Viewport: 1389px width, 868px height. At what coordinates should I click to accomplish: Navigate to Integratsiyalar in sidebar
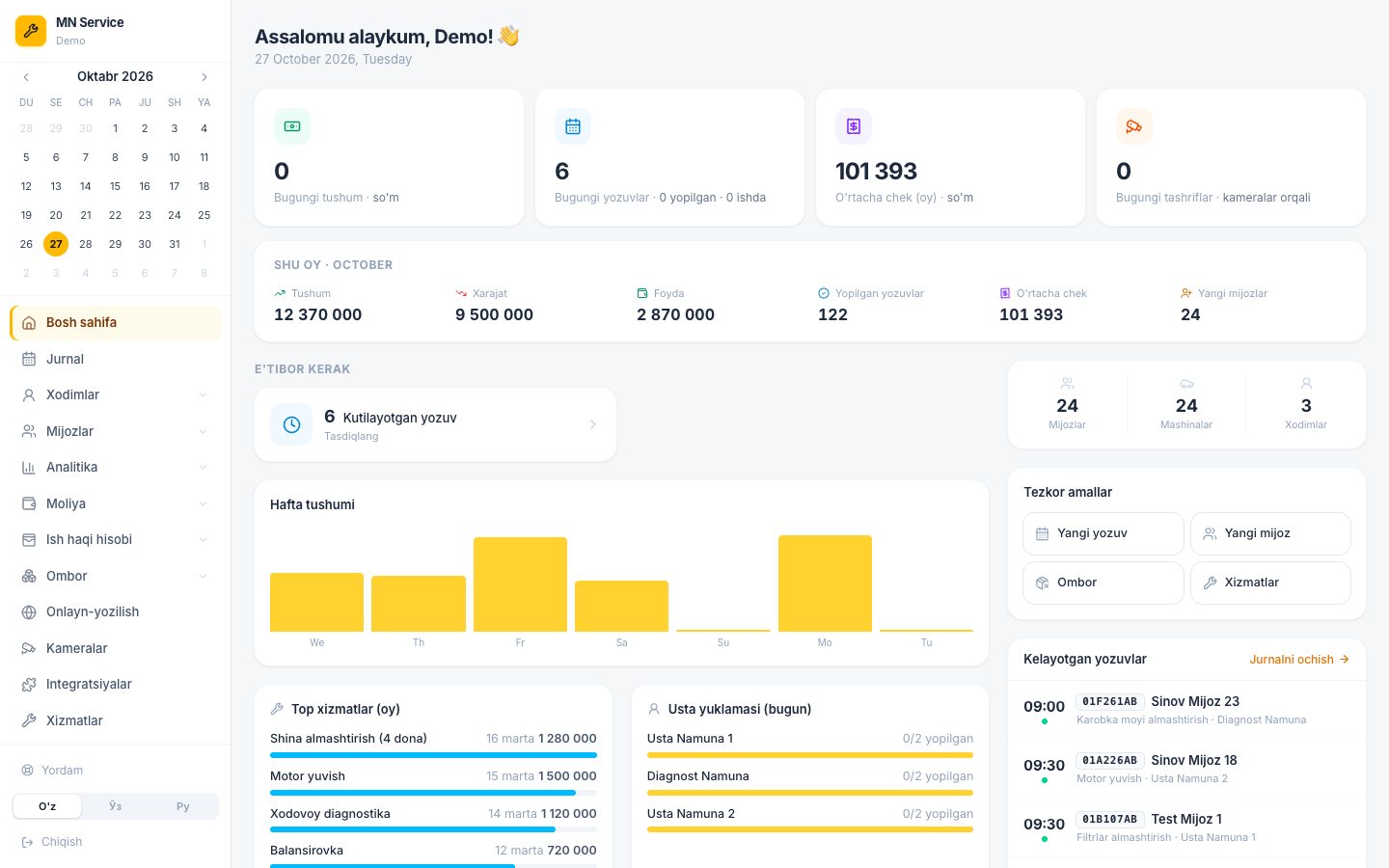click(x=116, y=684)
